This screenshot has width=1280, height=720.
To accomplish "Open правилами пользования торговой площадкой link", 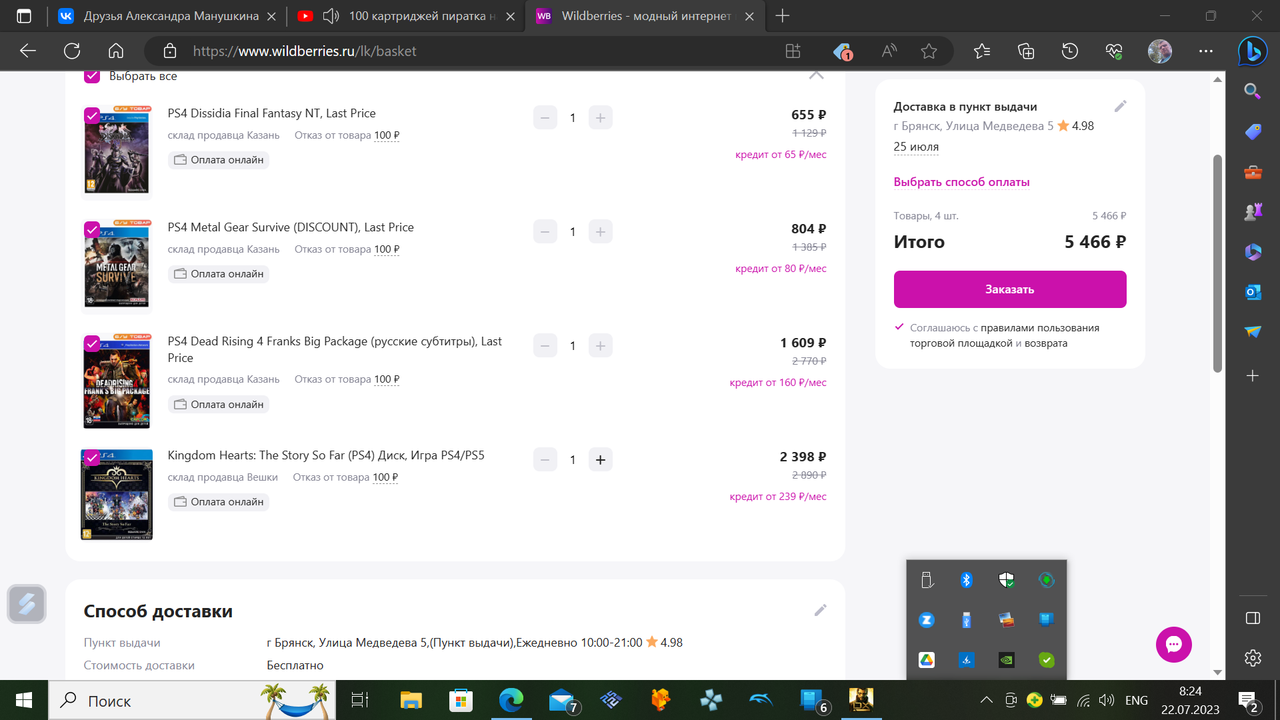I will [1004, 335].
